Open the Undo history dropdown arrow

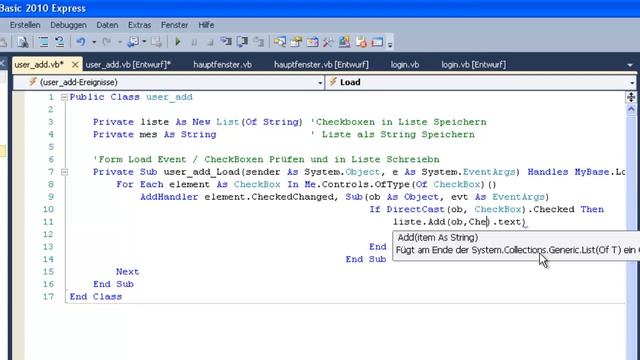(x=94, y=42)
